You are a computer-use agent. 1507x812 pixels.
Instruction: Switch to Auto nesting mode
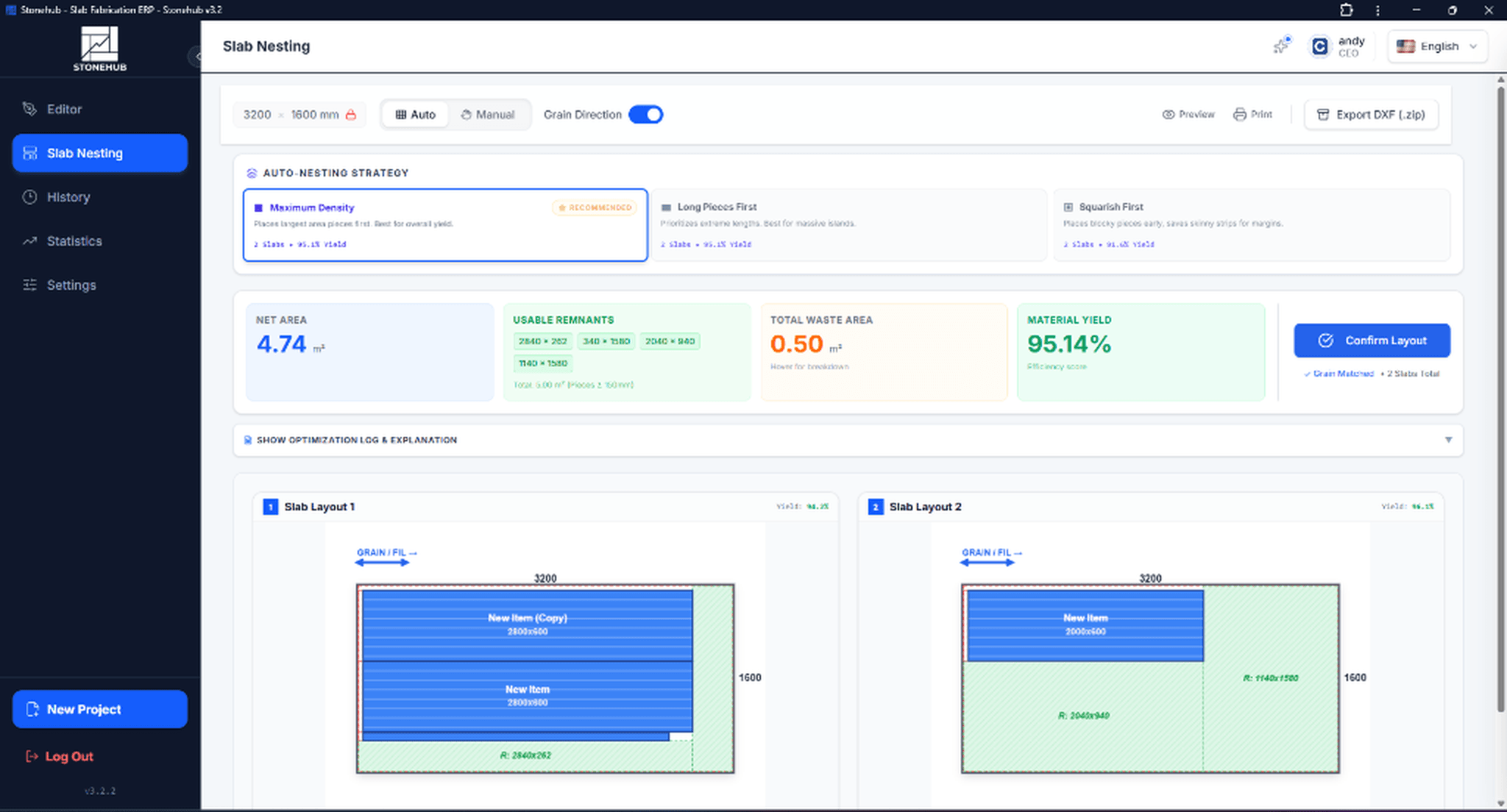(x=416, y=115)
